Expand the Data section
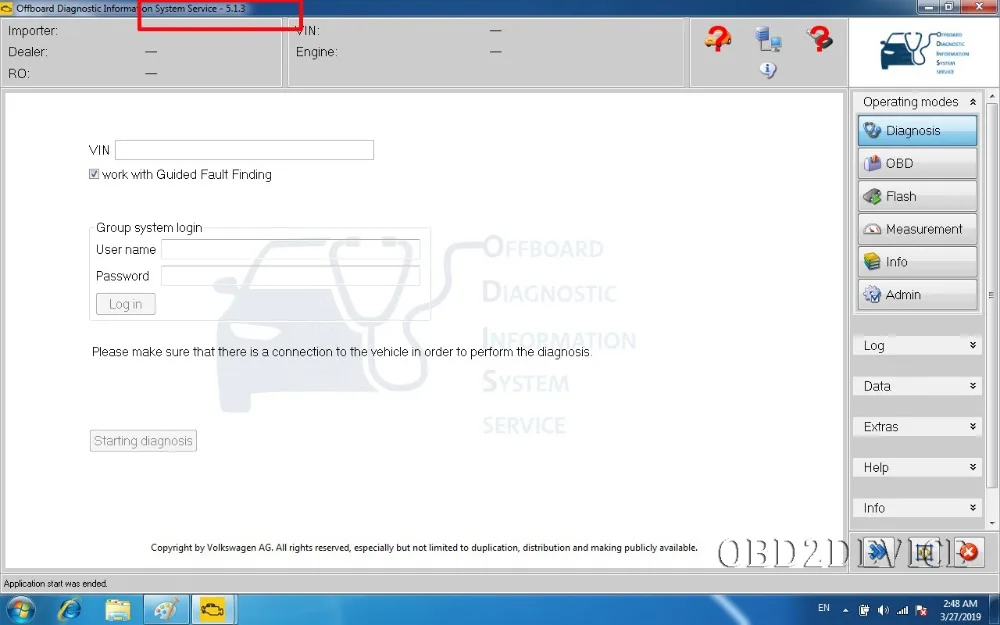This screenshot has width=1000, height=625. pyautogui.click(x=918, y=386)
